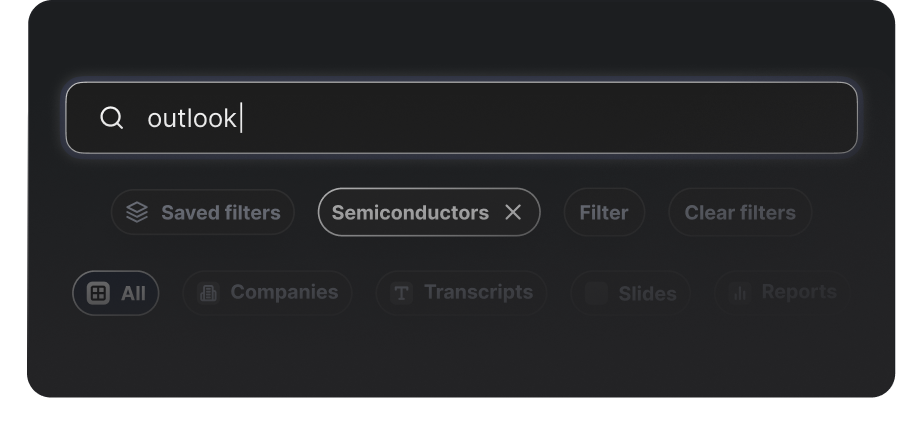
Task: Click the bar chart icon beside Reports
Action: [740, 293]
